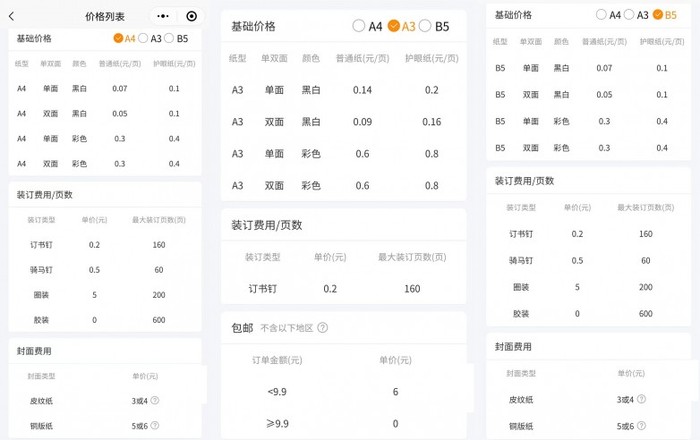Click 0.07 price in right panel B5 row

click(604, 68)
